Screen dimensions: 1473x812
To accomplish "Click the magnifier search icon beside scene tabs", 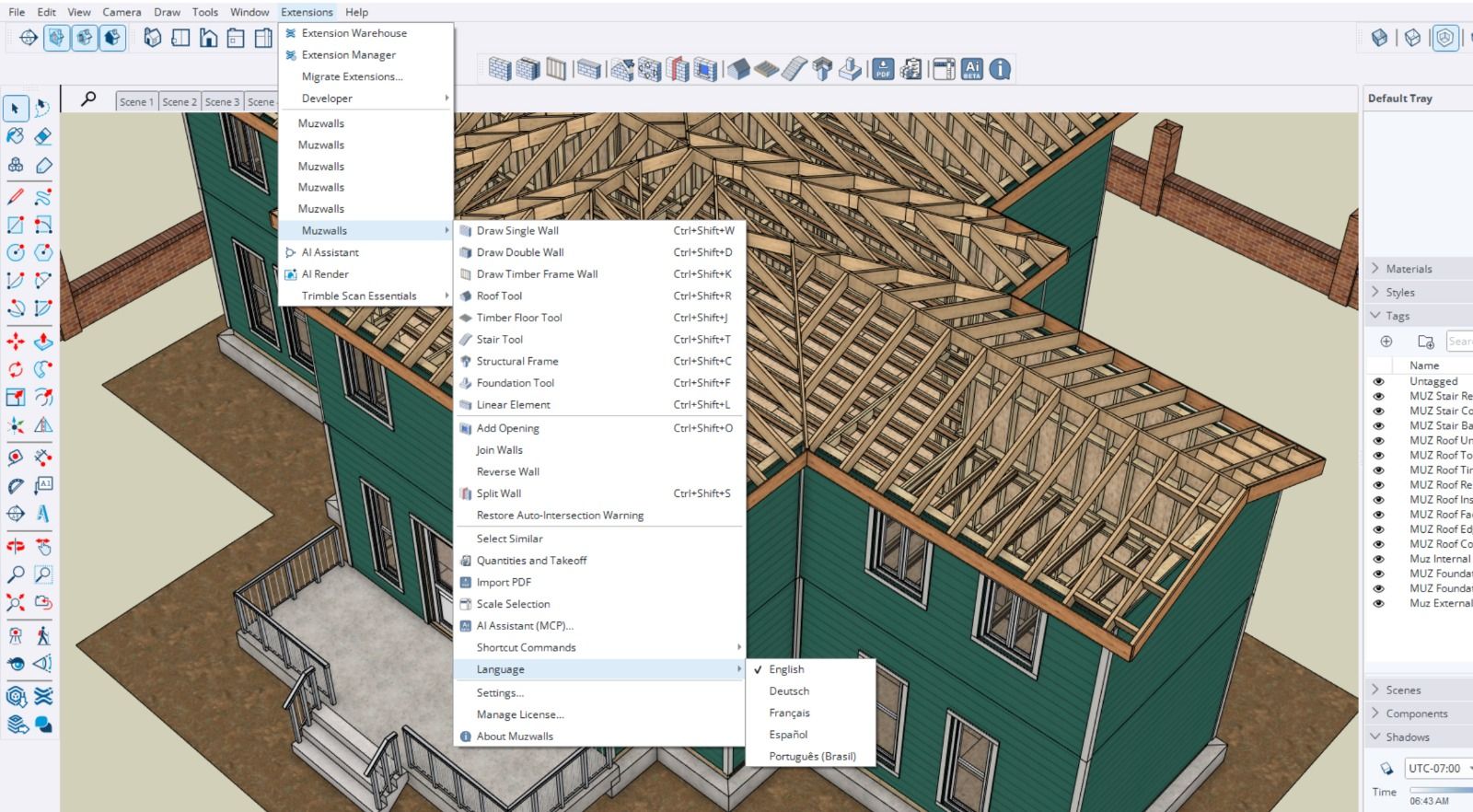I will (88, 99).
